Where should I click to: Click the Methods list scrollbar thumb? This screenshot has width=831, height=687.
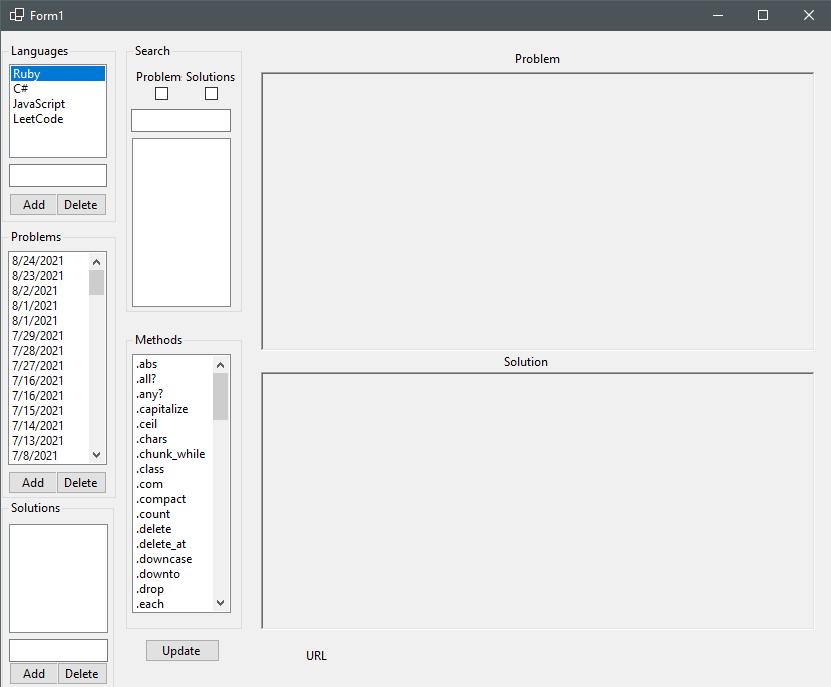(x=221, y=396)
